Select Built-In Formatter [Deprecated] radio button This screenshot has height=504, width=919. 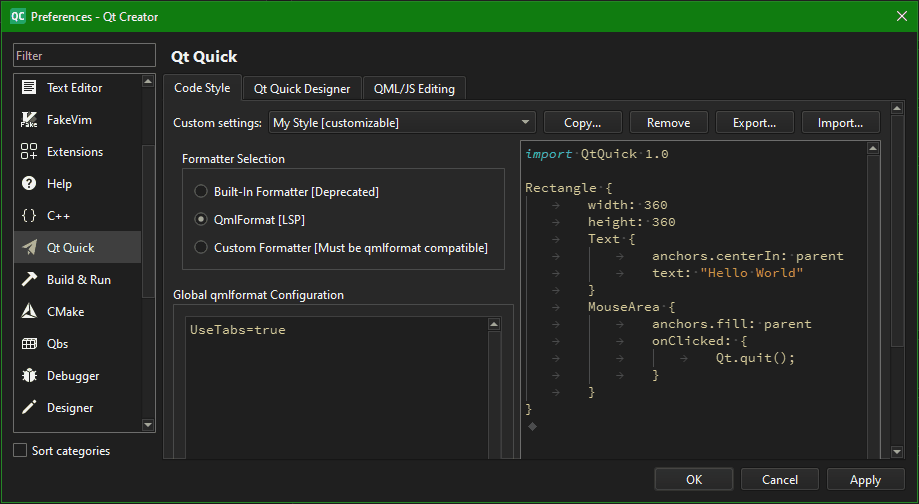click(200, 191)
